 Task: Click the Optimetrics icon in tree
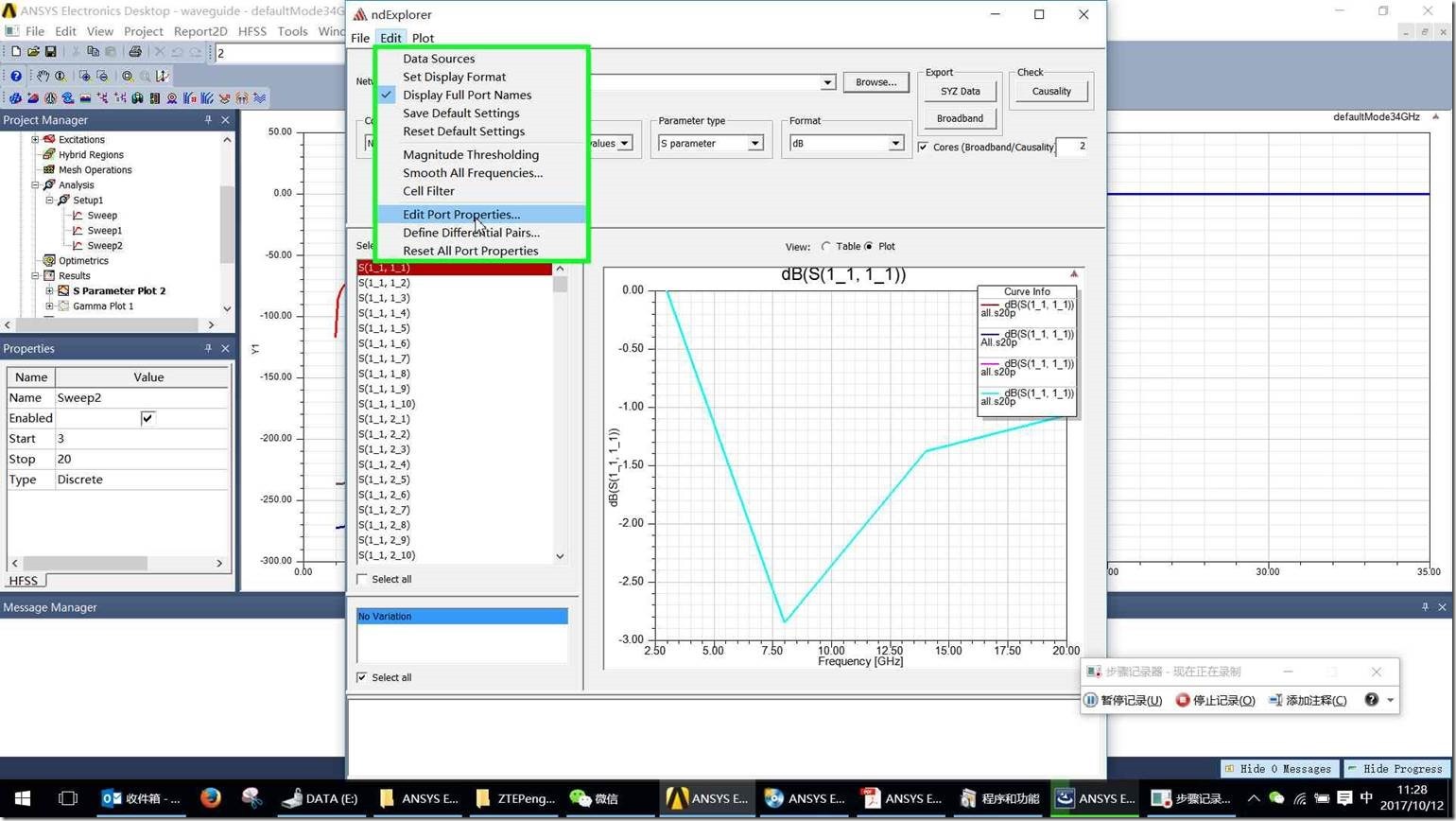(49, 260)
